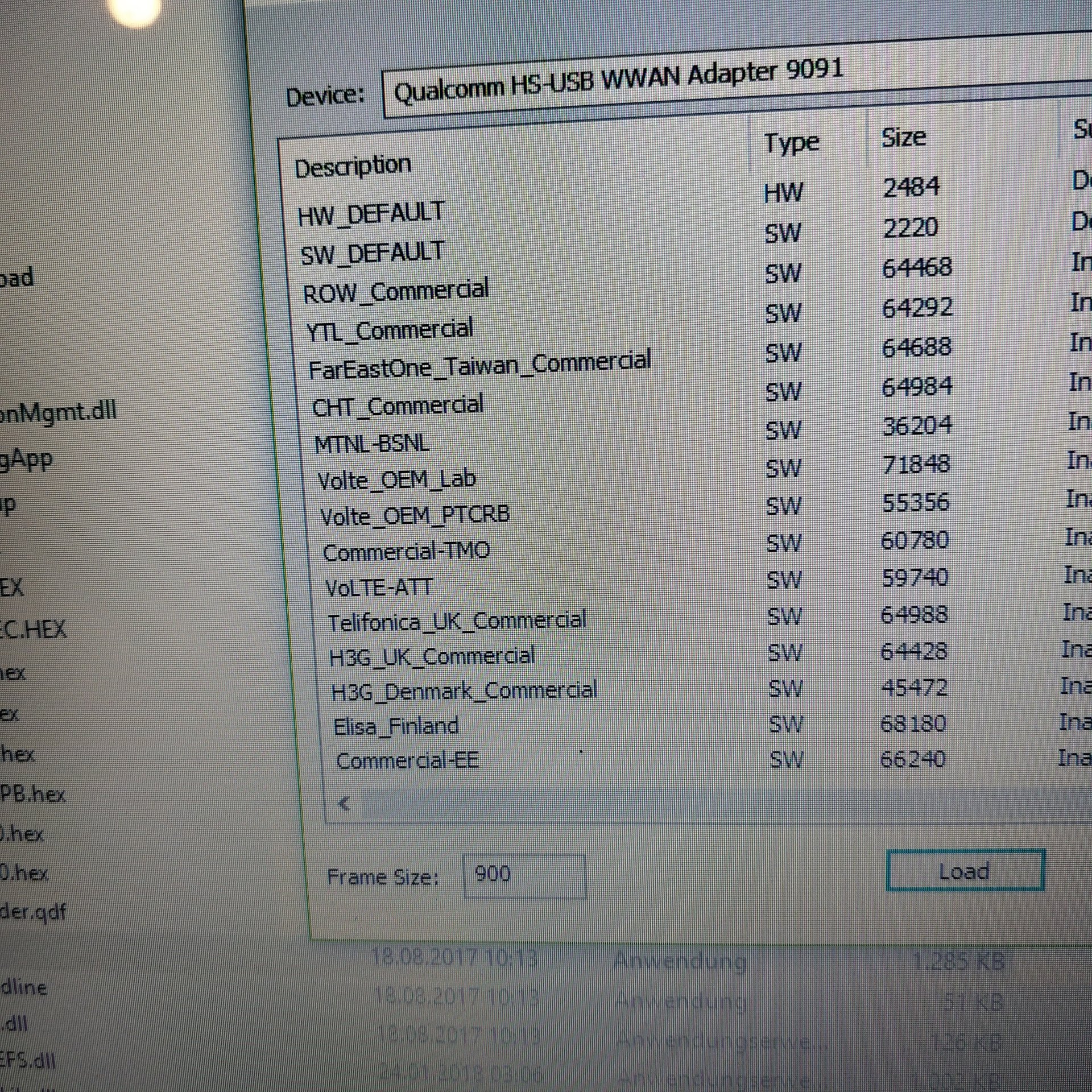This screenshot has height=1092, width=1092.
Task: Click into the Frame Size input field
Action: point(524,875)
